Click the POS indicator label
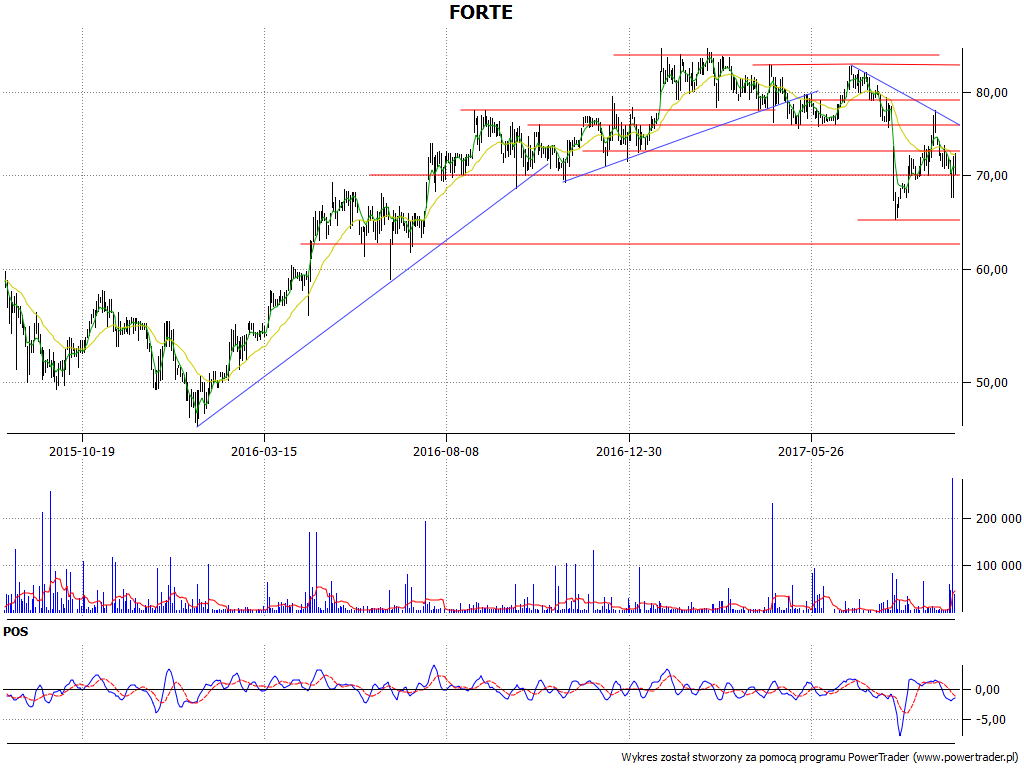Screen dimensions: 1024x768 click(x=16, y=632)
